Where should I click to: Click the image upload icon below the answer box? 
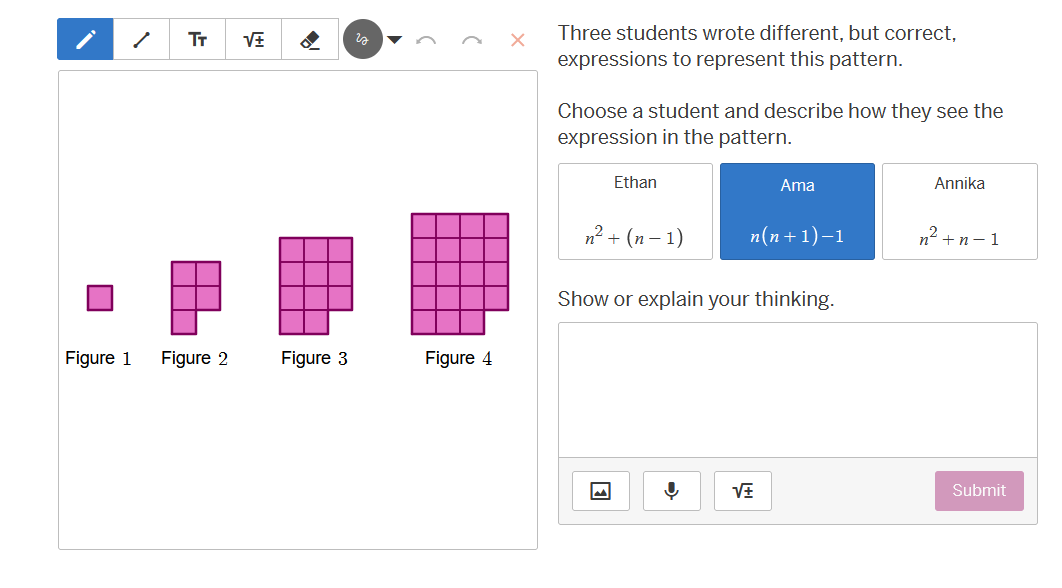(600, 490)
